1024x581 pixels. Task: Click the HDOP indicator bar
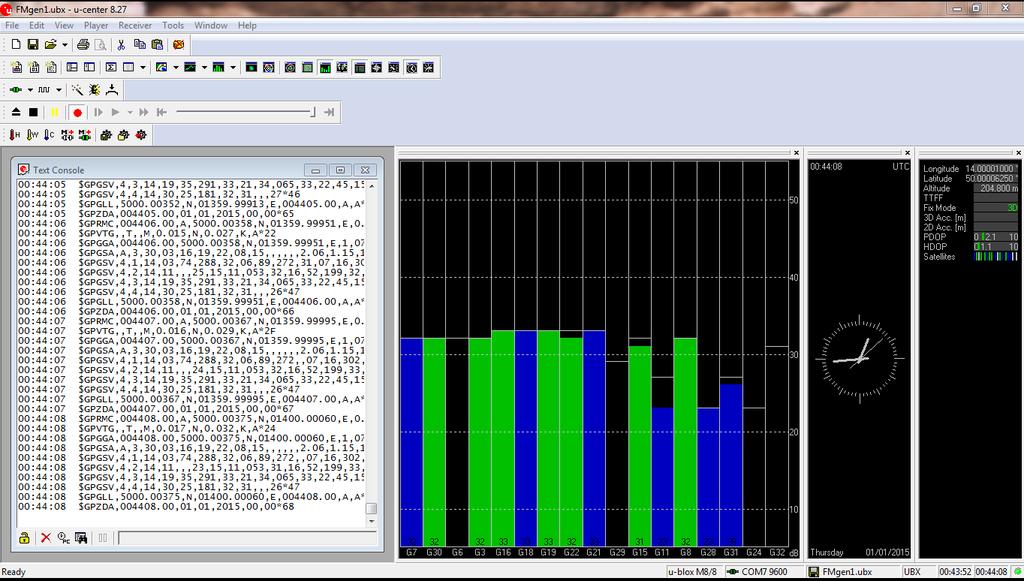click(996, 247)
